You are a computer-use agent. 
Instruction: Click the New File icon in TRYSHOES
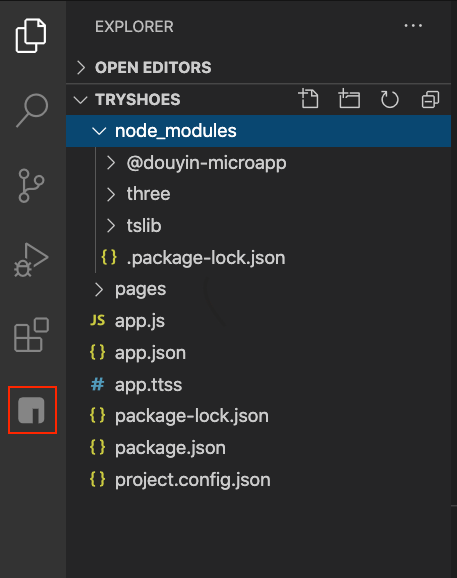point(308,99)
